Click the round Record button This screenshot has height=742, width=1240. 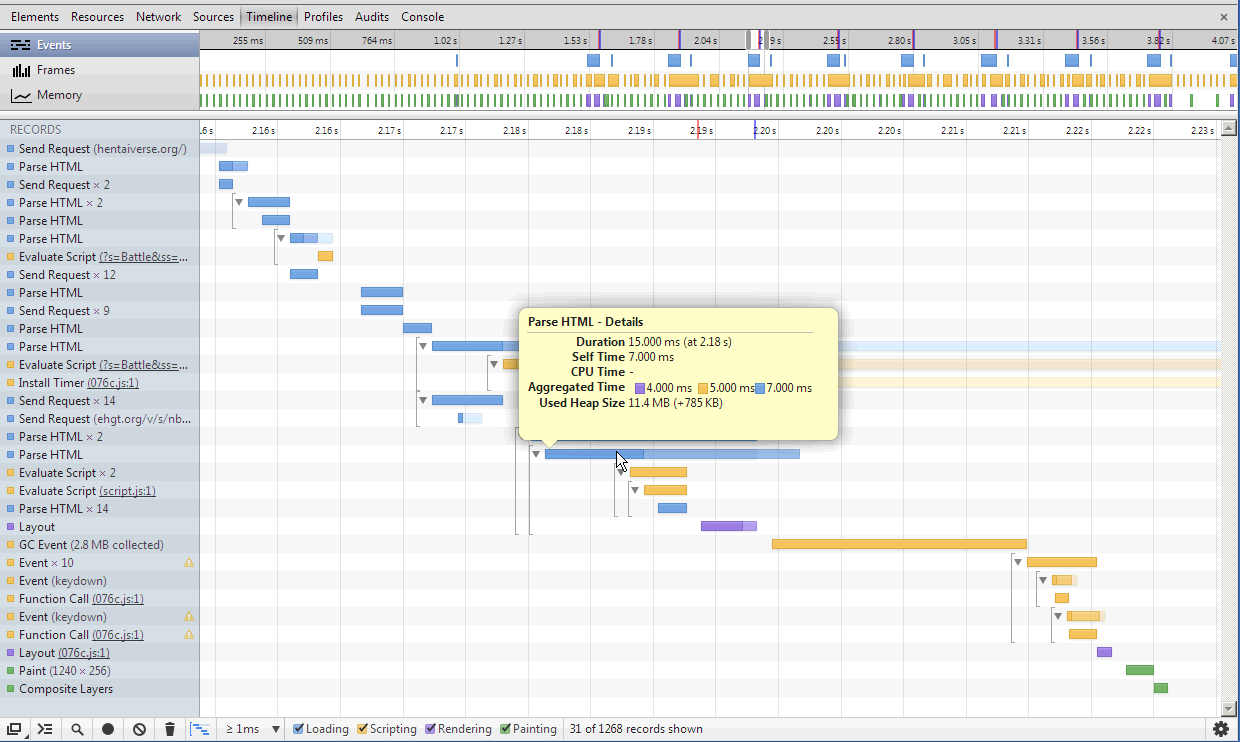(108, 729)
